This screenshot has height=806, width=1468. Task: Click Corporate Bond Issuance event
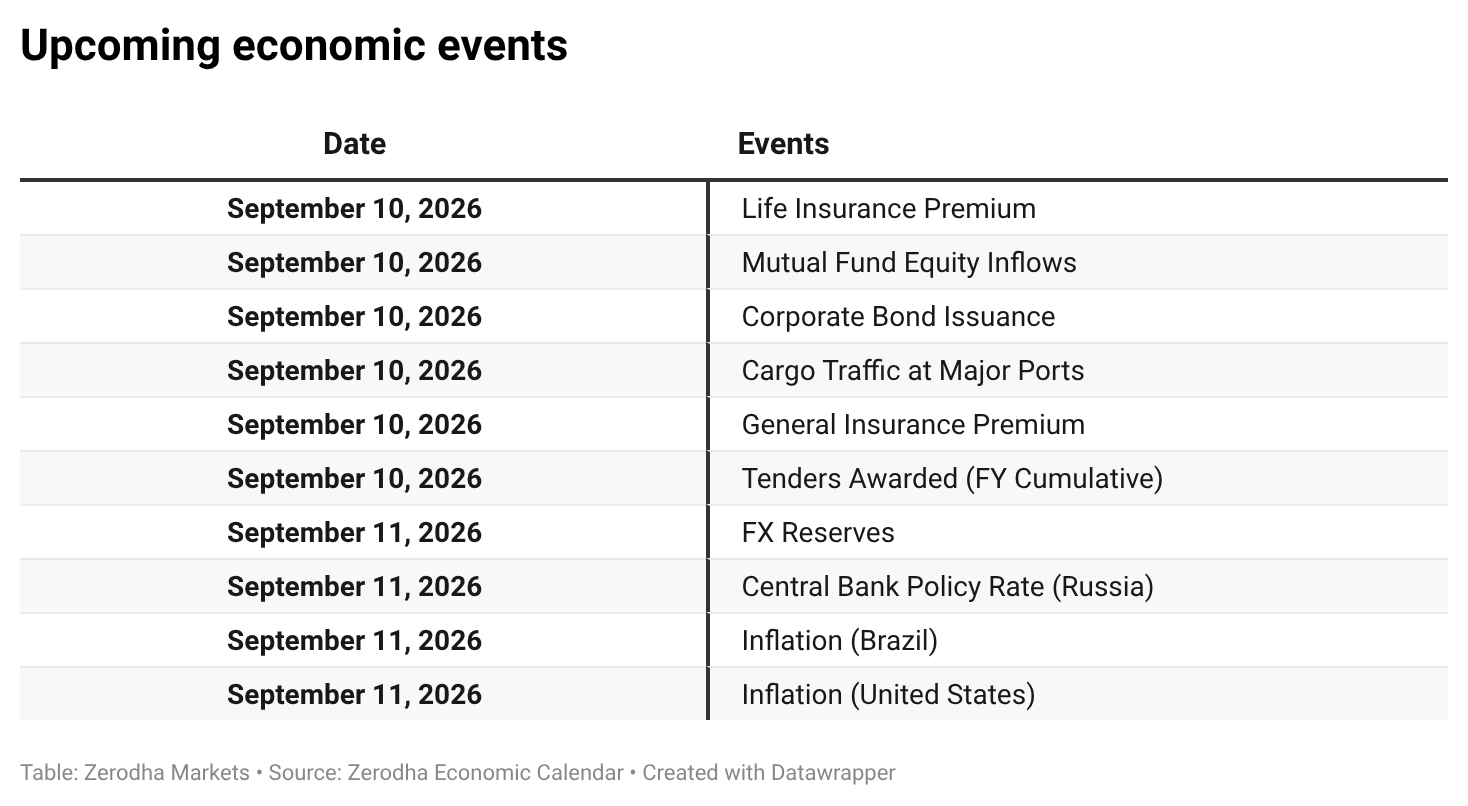898,317
